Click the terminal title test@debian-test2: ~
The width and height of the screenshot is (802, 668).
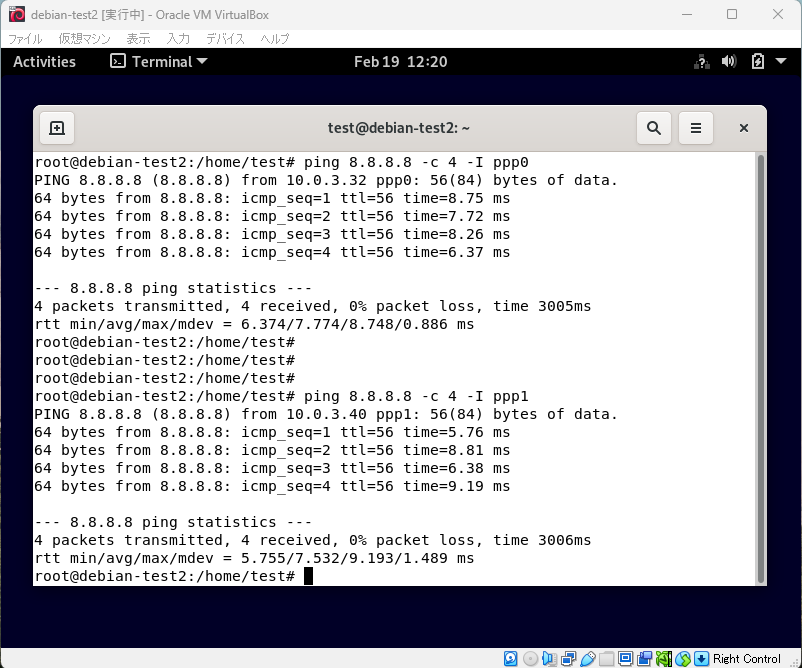(399, 128)
